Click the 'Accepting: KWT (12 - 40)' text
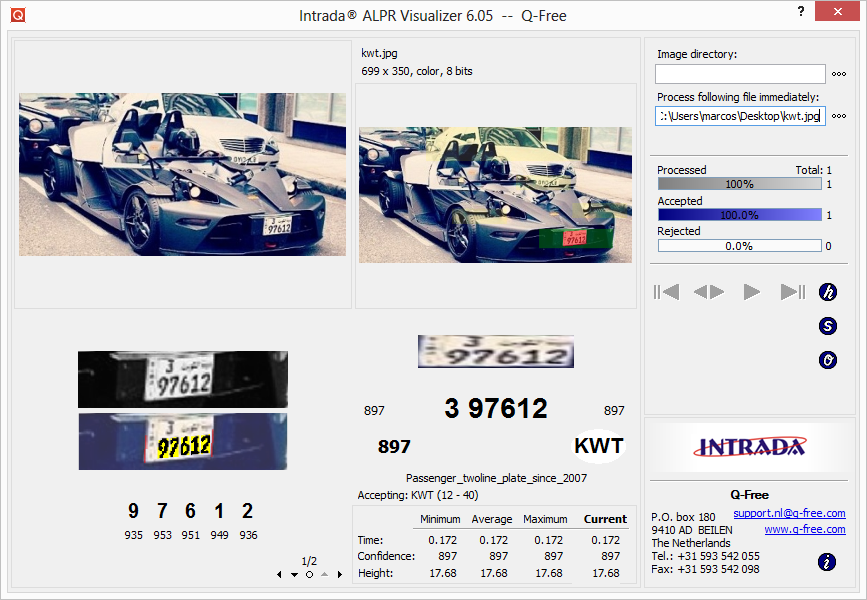867x600 pixels. 418,495
